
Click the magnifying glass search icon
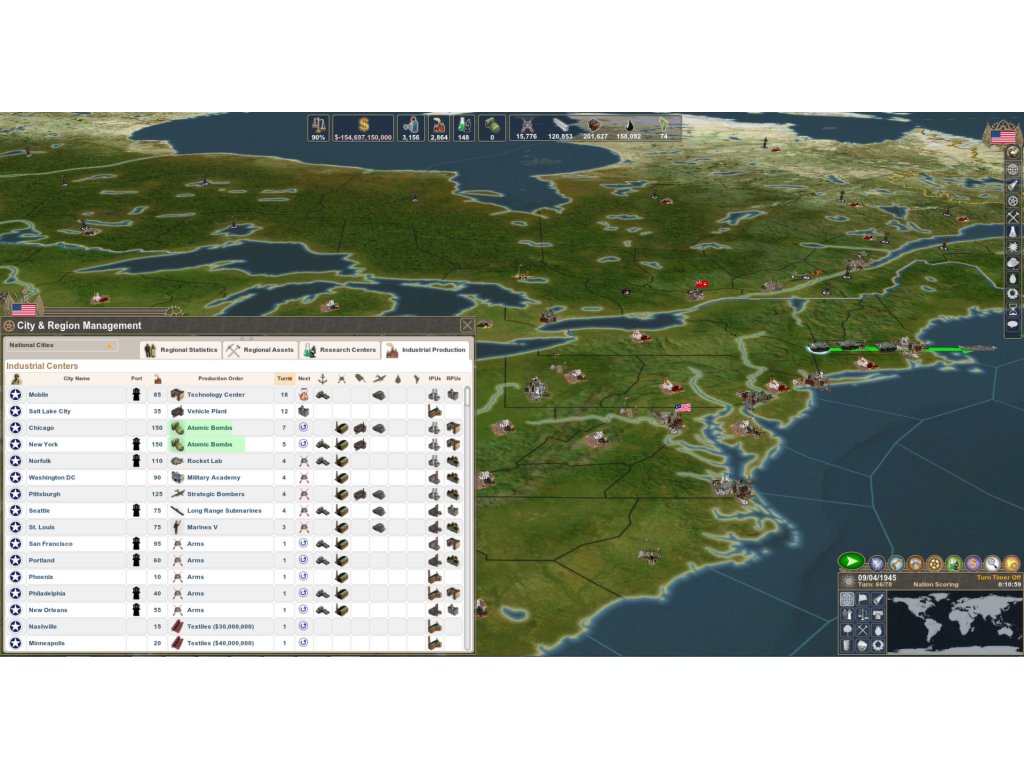pos(992,563)
